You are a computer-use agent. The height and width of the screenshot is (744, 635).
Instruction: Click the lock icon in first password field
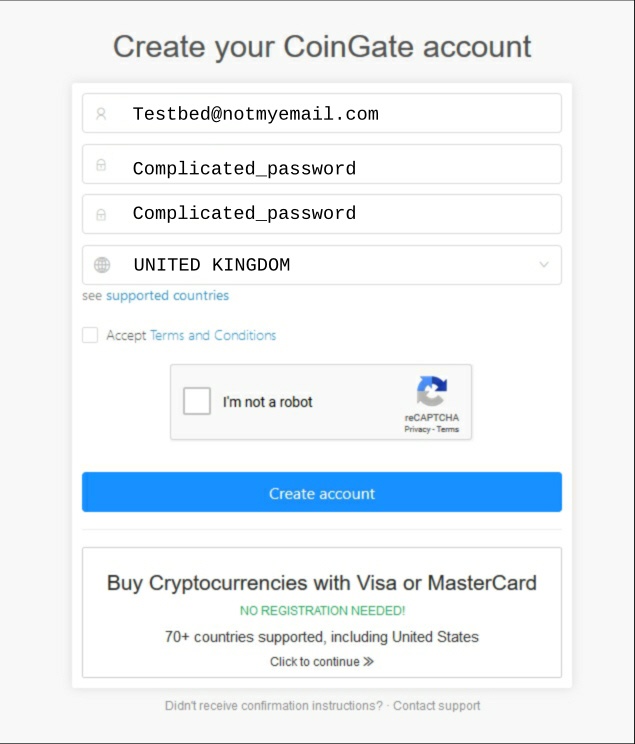point(101,165)
